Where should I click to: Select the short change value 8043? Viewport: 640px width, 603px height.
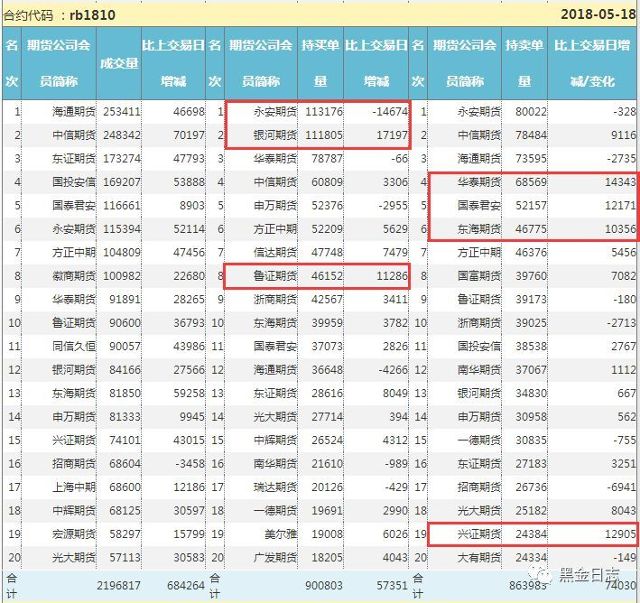click(x=623, y=511)
